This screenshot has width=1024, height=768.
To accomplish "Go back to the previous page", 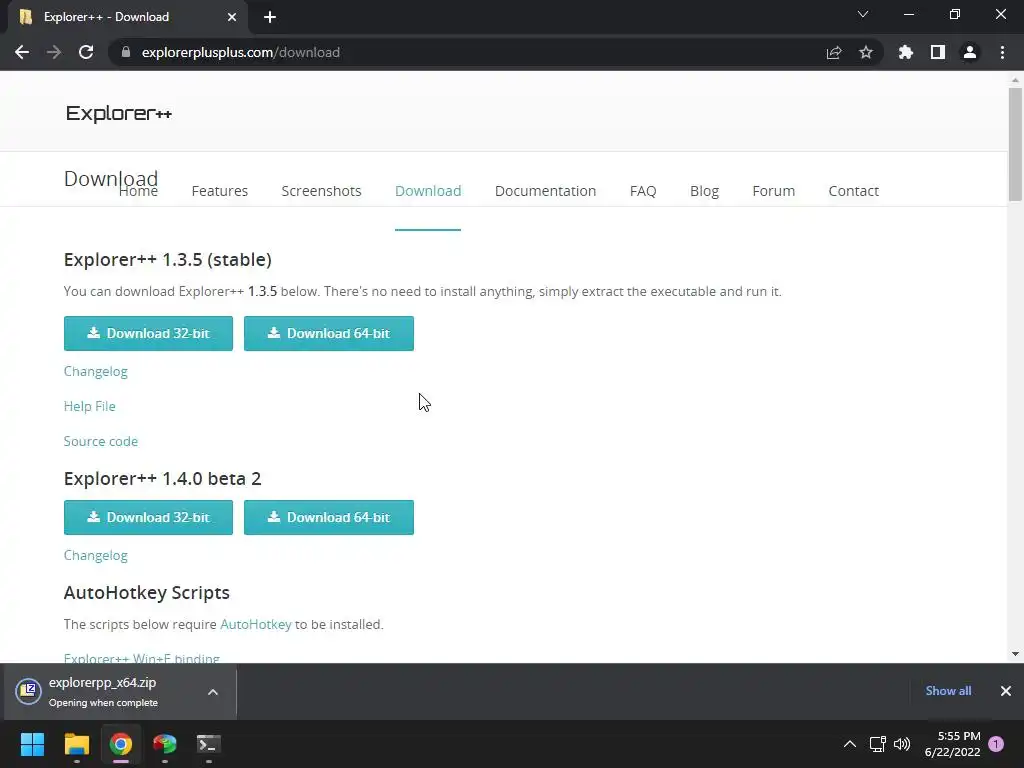I will click(x=22, y=52).
